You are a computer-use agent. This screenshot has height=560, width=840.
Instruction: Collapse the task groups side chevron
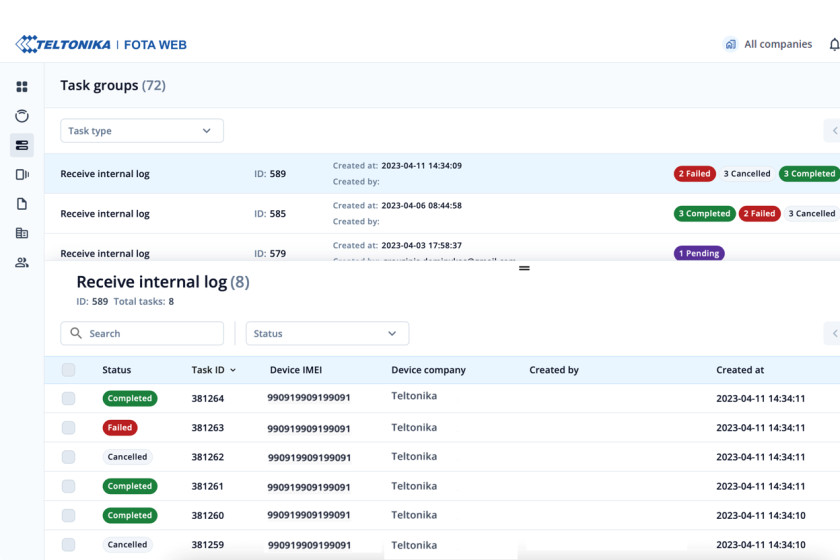834,131
